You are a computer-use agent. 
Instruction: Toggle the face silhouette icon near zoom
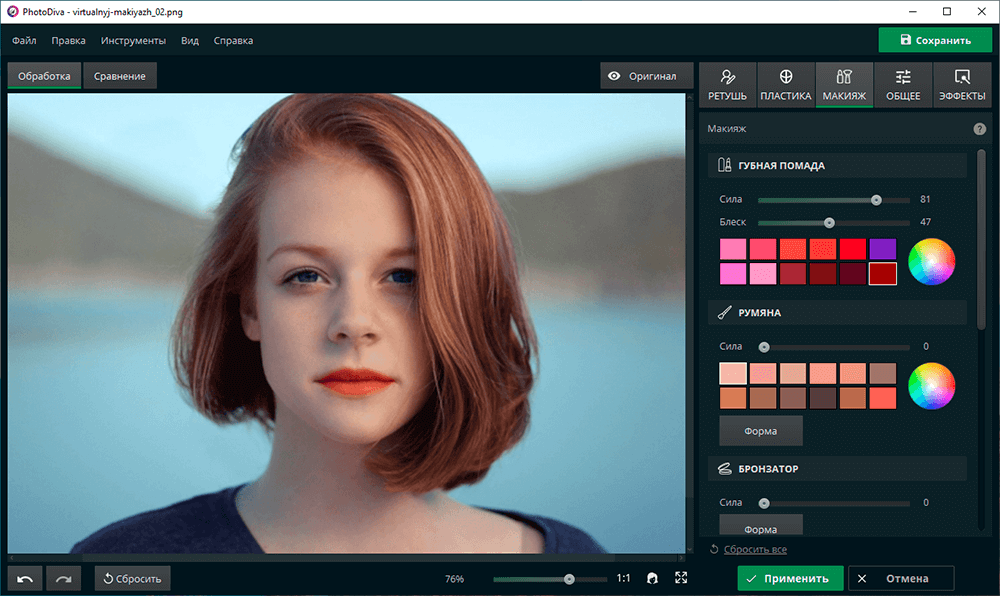pos(652,578)
